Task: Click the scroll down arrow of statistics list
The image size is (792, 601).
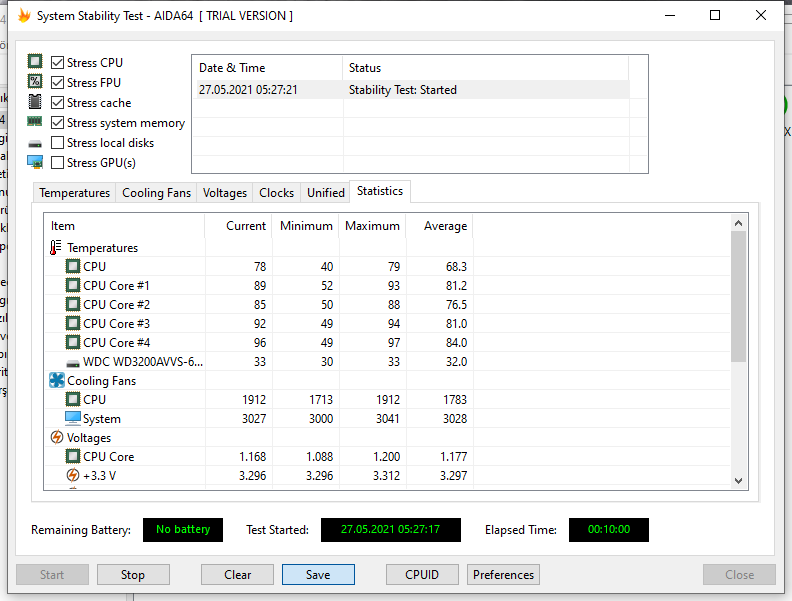Action: coord(738,481)
